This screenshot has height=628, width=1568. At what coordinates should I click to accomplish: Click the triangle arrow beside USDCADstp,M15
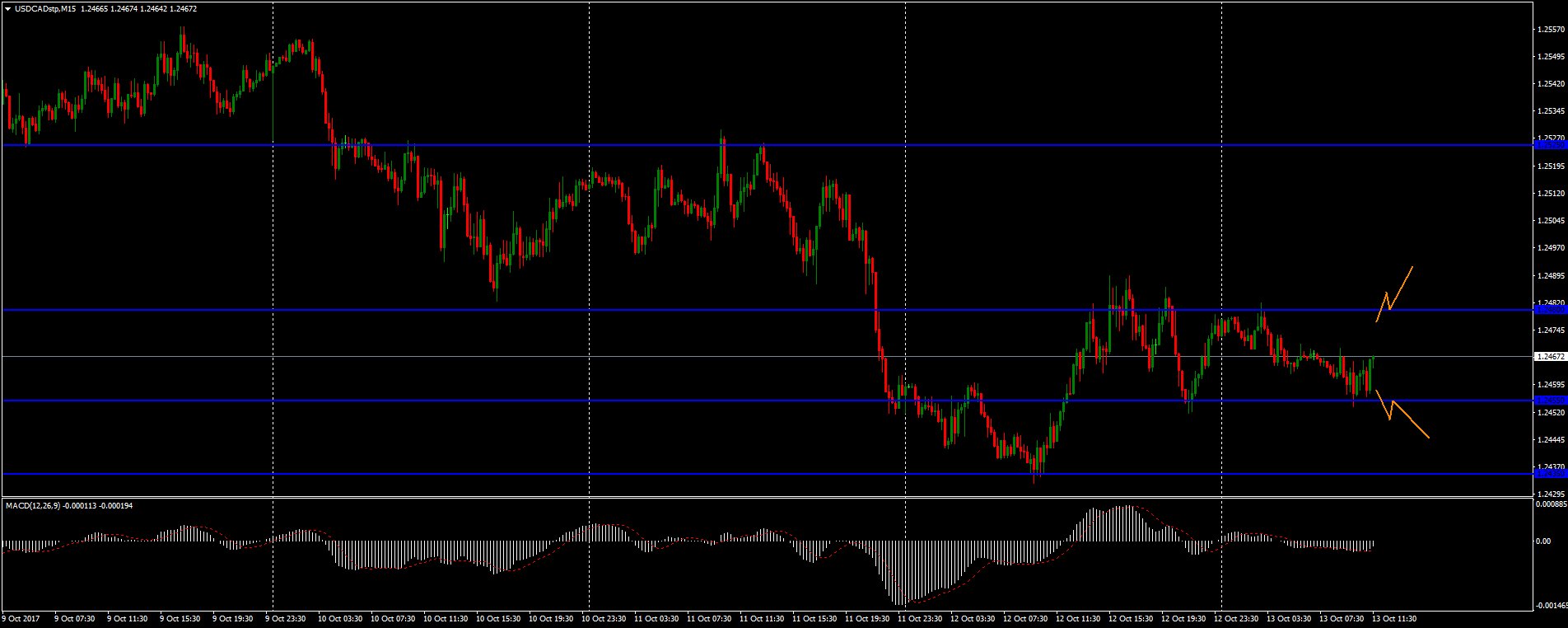click(7, 8)
